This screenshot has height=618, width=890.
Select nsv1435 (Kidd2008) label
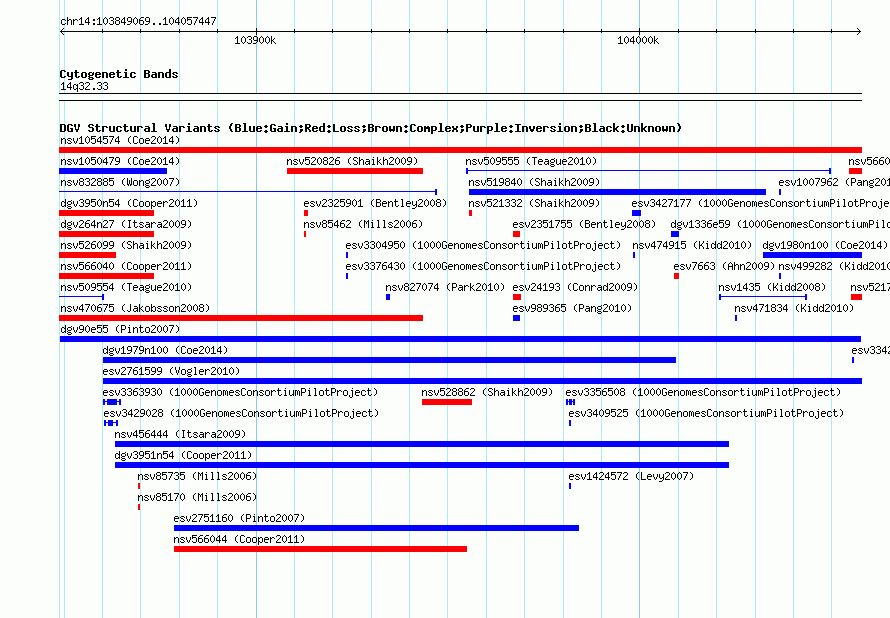coord(772,287)
